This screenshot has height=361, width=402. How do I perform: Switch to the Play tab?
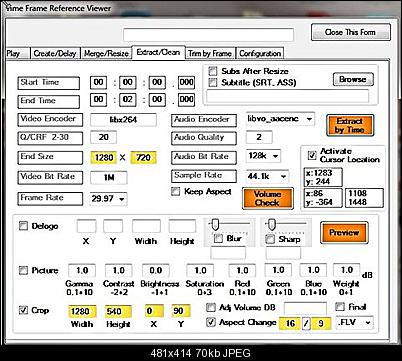click(x=17, y=53)
